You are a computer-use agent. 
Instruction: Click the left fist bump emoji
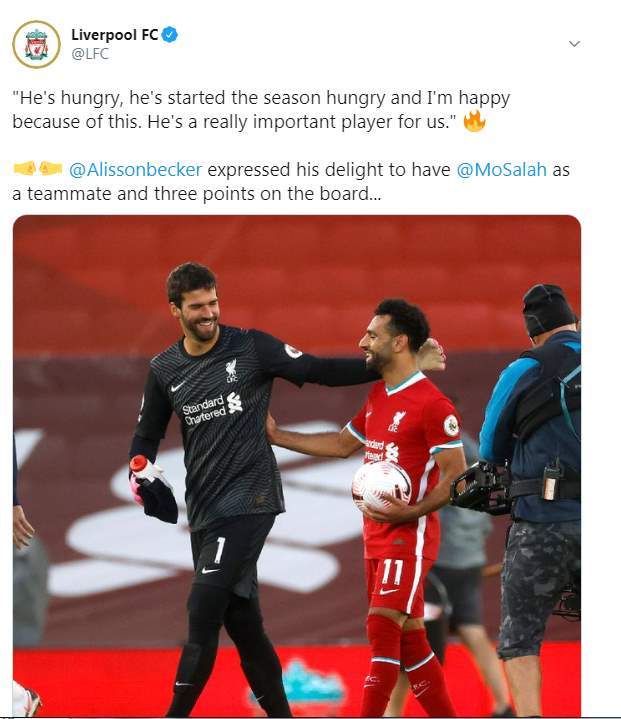(x=25, y=169)
